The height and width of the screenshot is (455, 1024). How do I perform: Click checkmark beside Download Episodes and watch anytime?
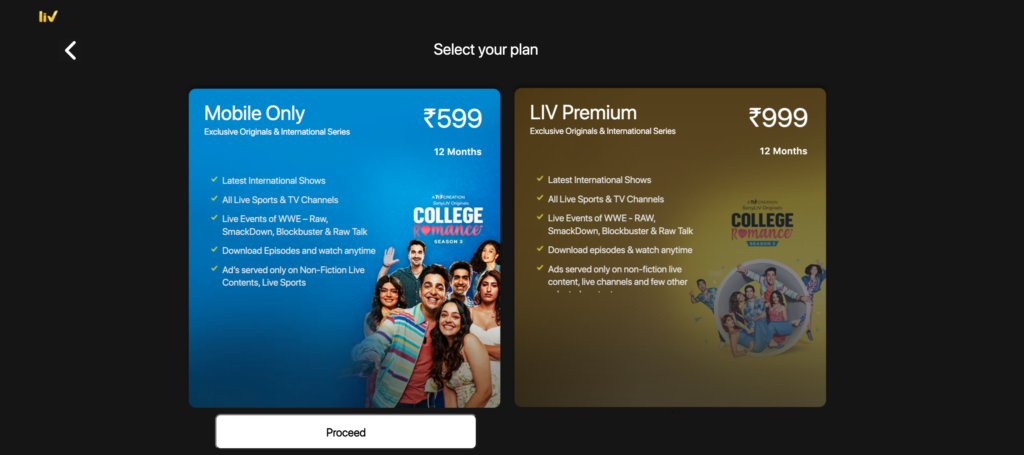214,250
